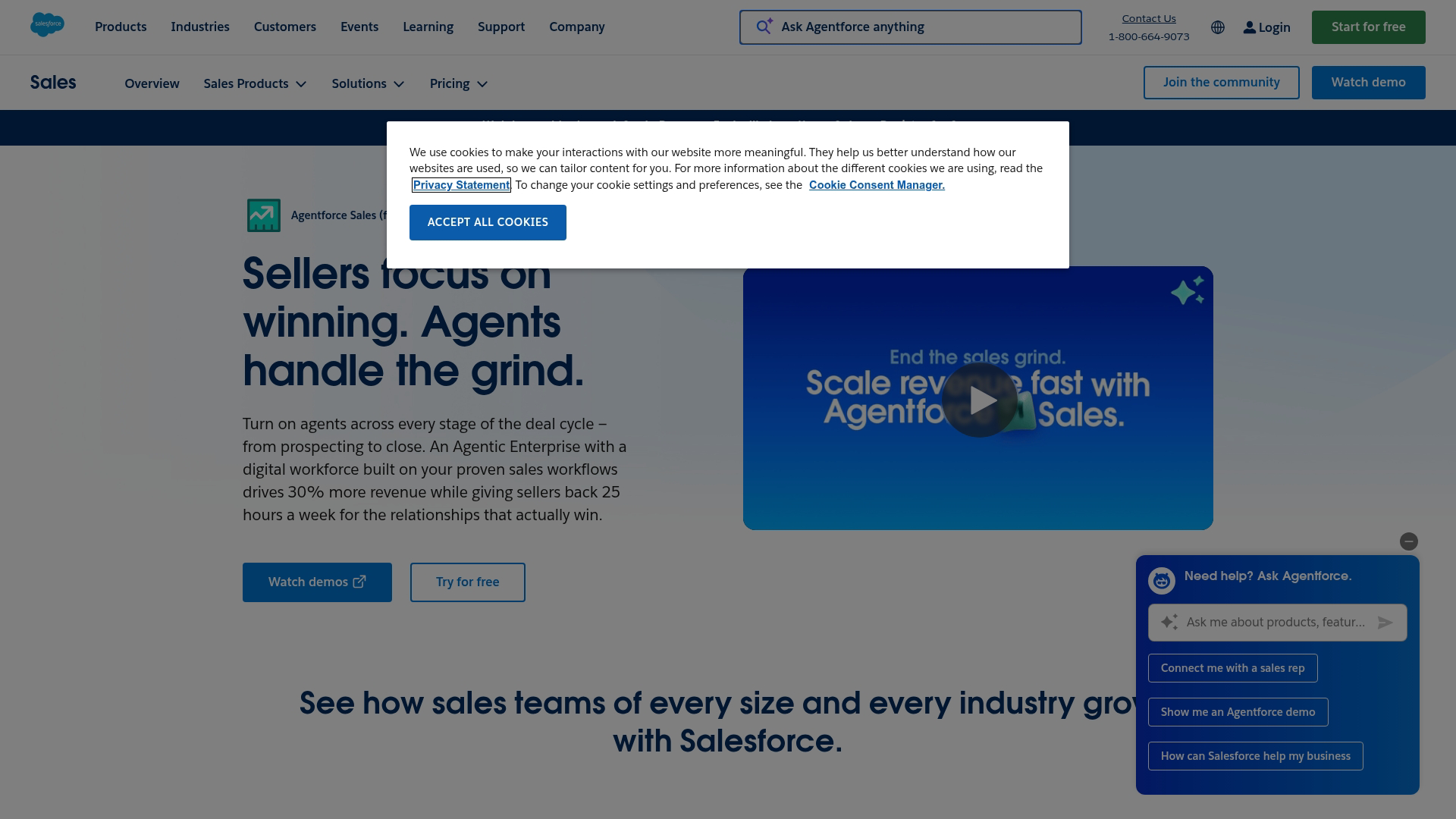Accept all cookies

(x=488, y=222)
